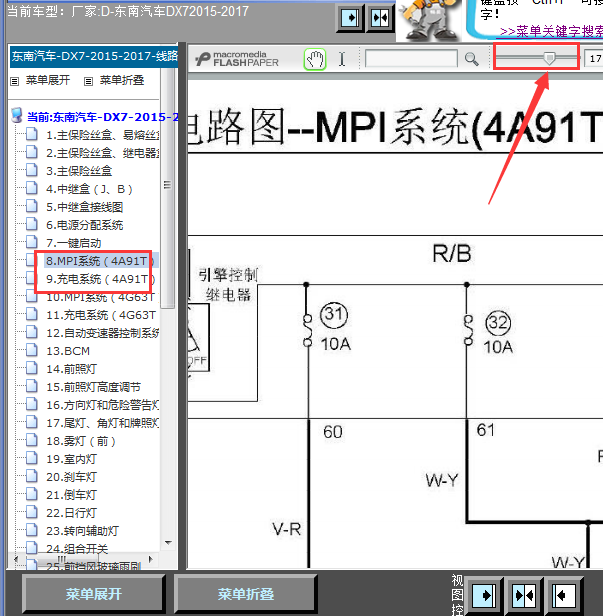The image size is (603, 616).
Task: Click page icon beside 21.倒车灯
Action: [x=32, y=494]
